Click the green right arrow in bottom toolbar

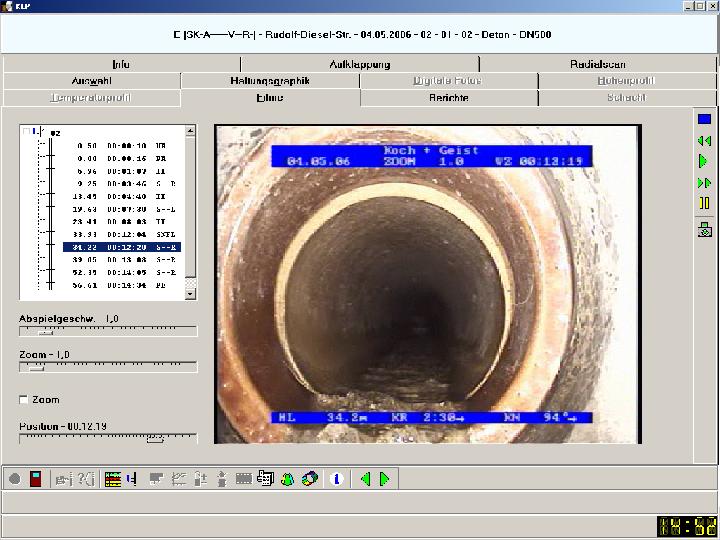384,479
